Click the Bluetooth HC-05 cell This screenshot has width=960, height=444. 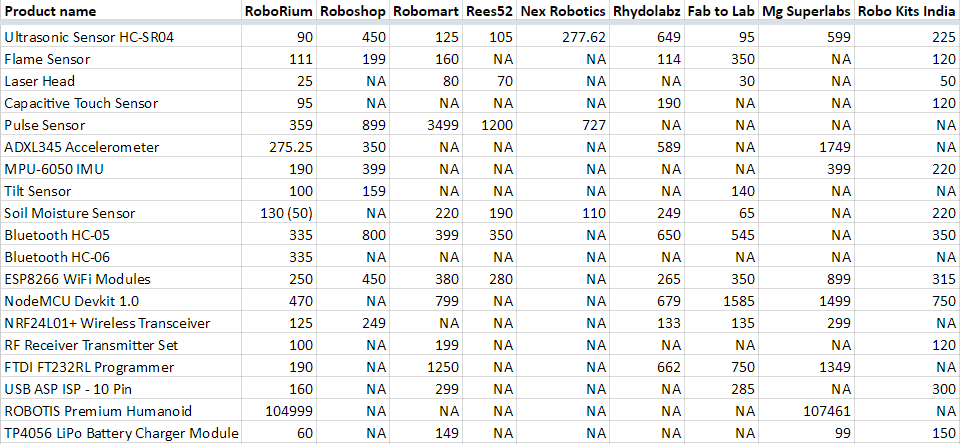click(x=120, y=235)
